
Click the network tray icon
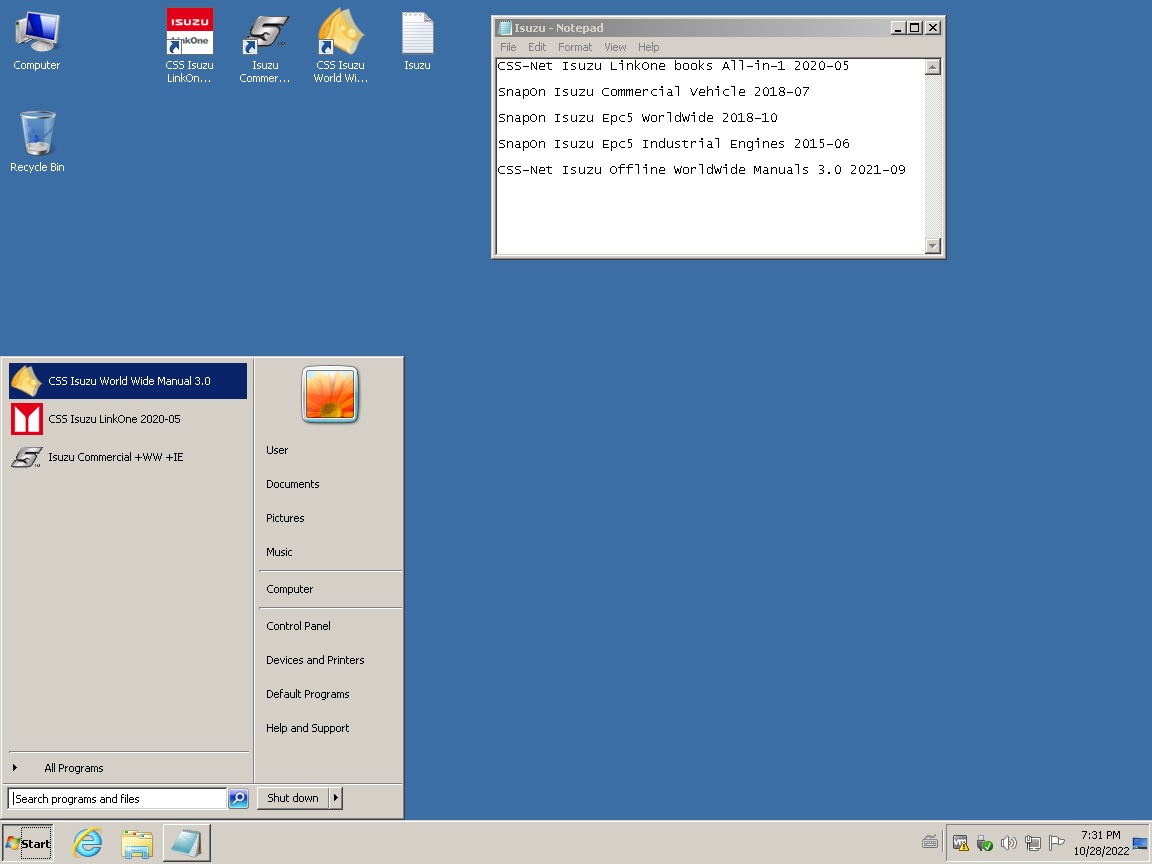(1033, 843)
